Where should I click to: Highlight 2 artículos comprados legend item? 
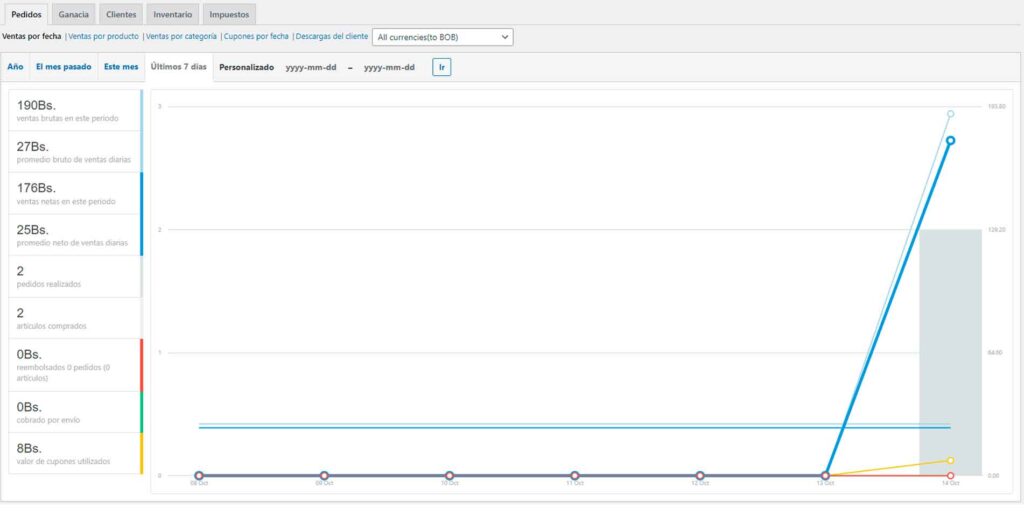click(76, 318)
